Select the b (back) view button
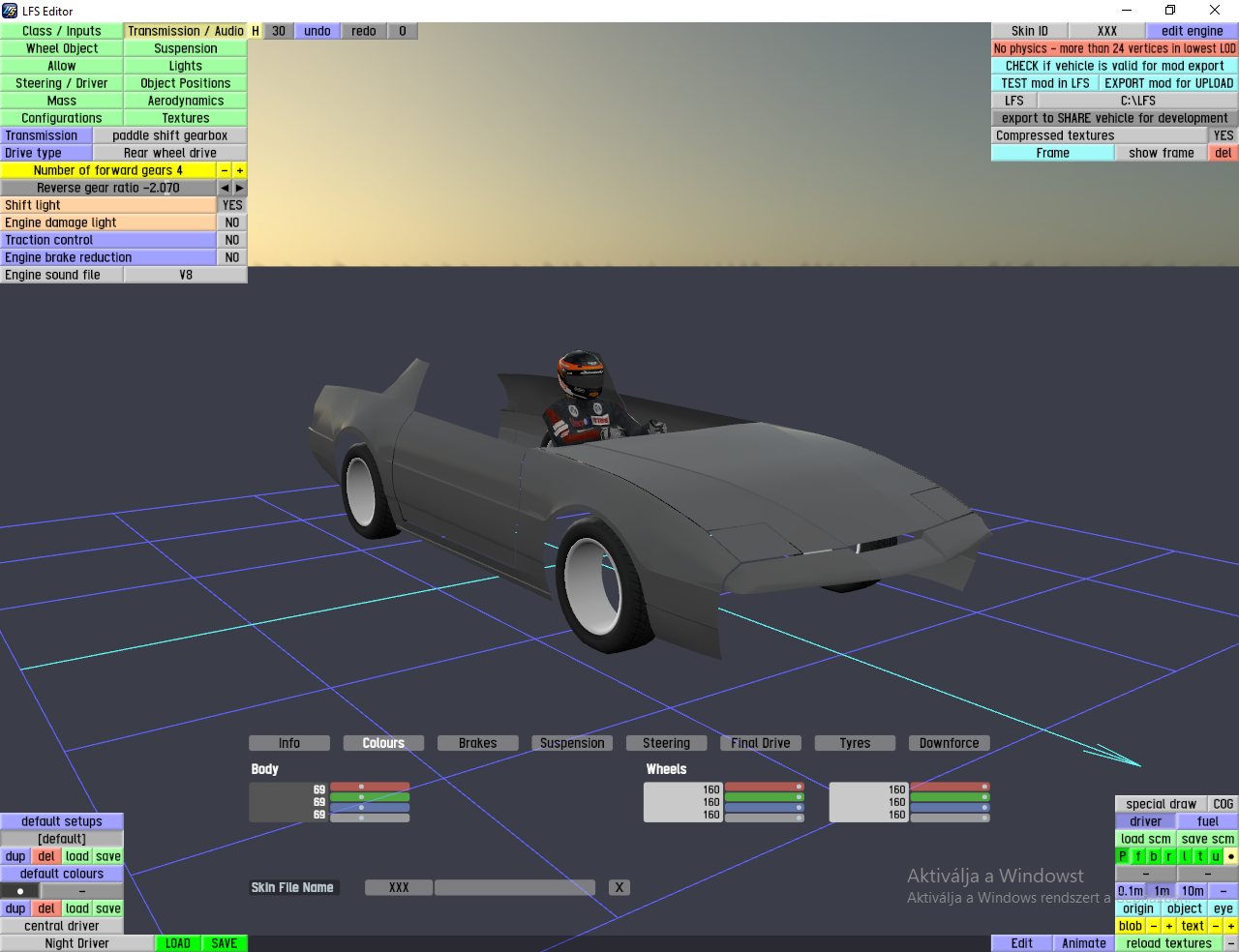This screenshot has width=1239, height=952. (x=1154, y=856)
